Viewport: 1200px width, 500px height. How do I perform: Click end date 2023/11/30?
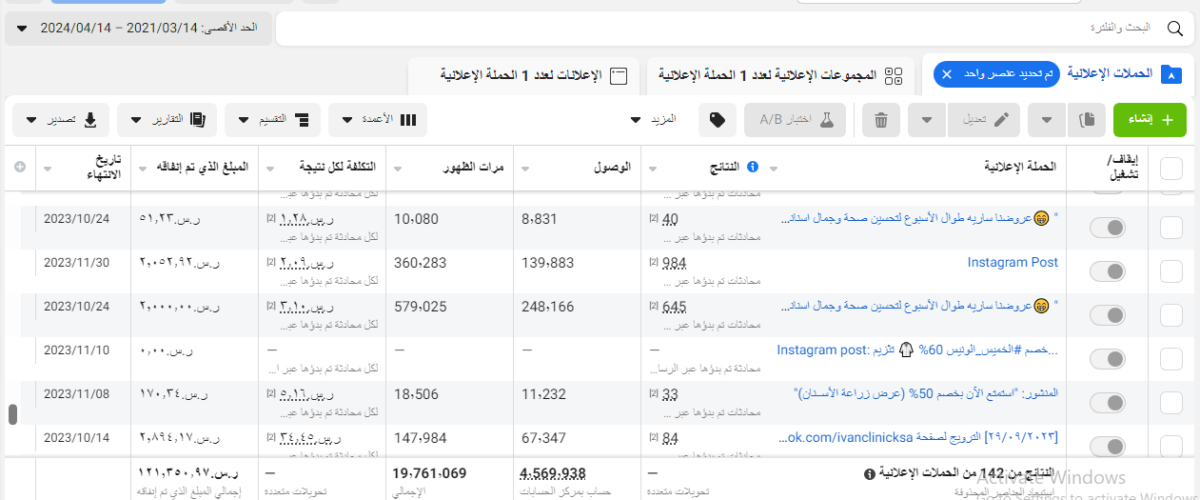coord(75,263)
